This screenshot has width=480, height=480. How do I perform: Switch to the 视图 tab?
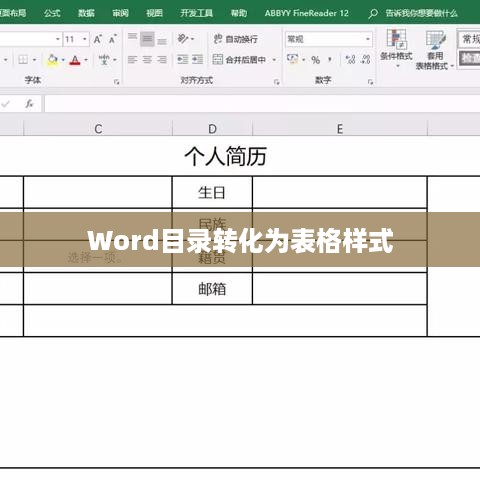click(154, 13)
